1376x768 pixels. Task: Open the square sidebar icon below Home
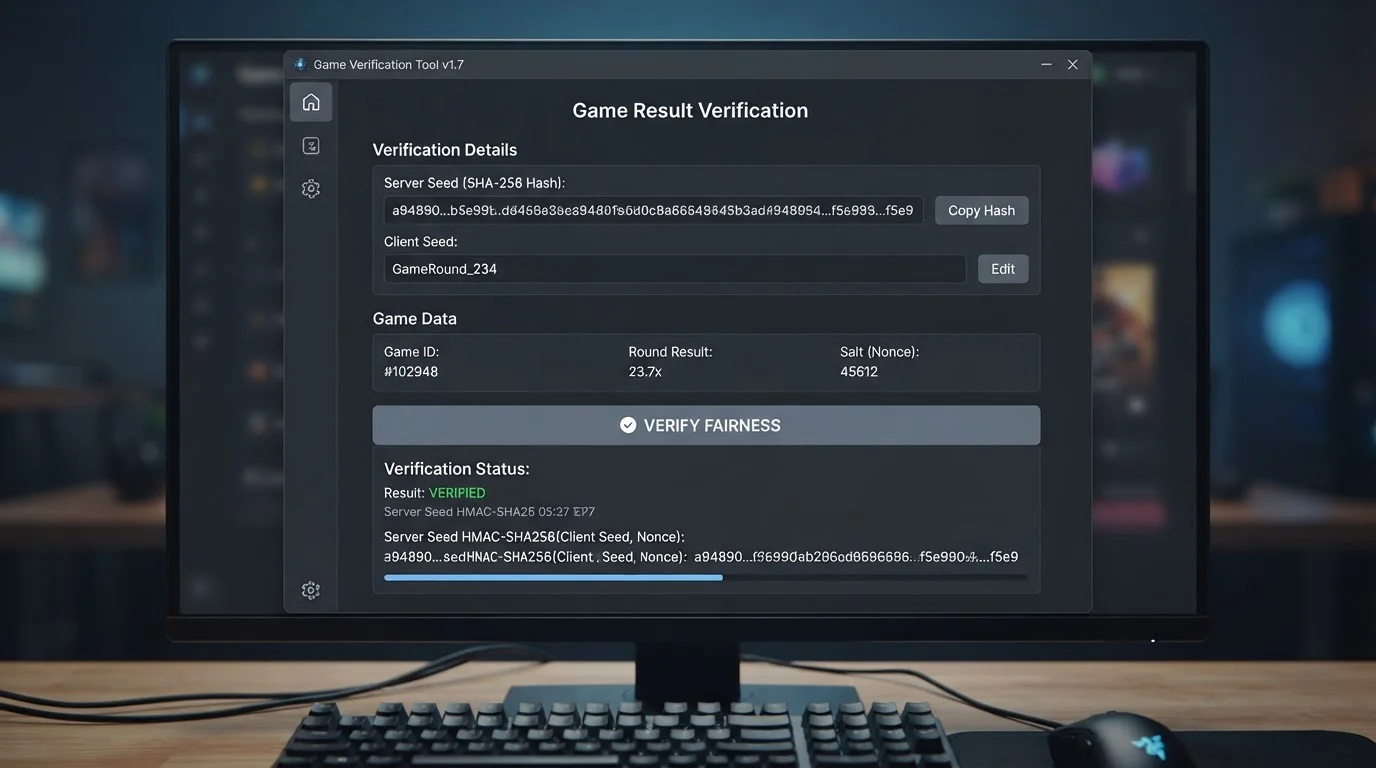click(x=311, y=146)
